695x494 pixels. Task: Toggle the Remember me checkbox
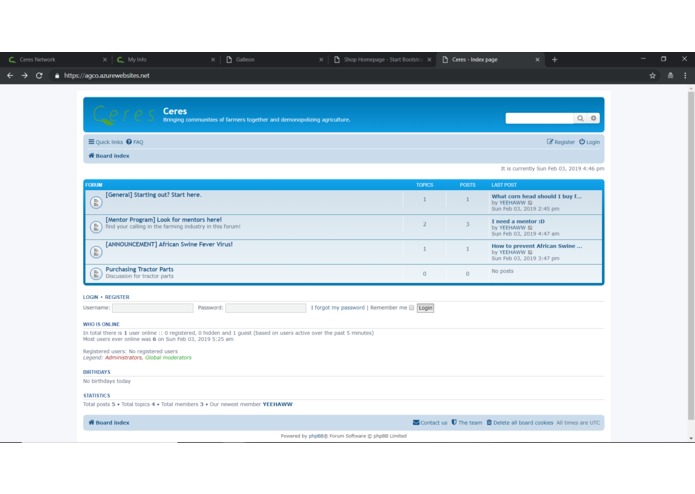tap(411, 308)
